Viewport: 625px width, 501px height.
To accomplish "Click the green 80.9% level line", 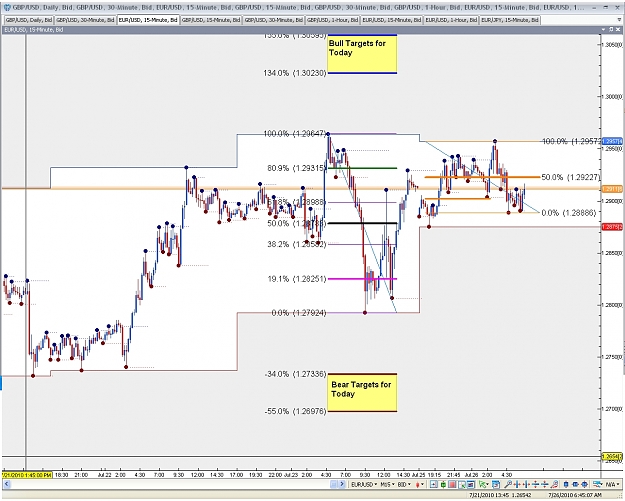I will tap(362, 168).
